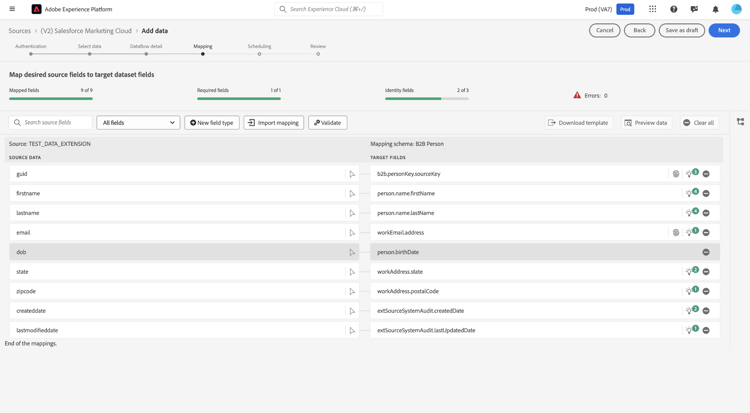Click the Mapped fields progress bar
This screenshot has width=750, height=413.
51,99
